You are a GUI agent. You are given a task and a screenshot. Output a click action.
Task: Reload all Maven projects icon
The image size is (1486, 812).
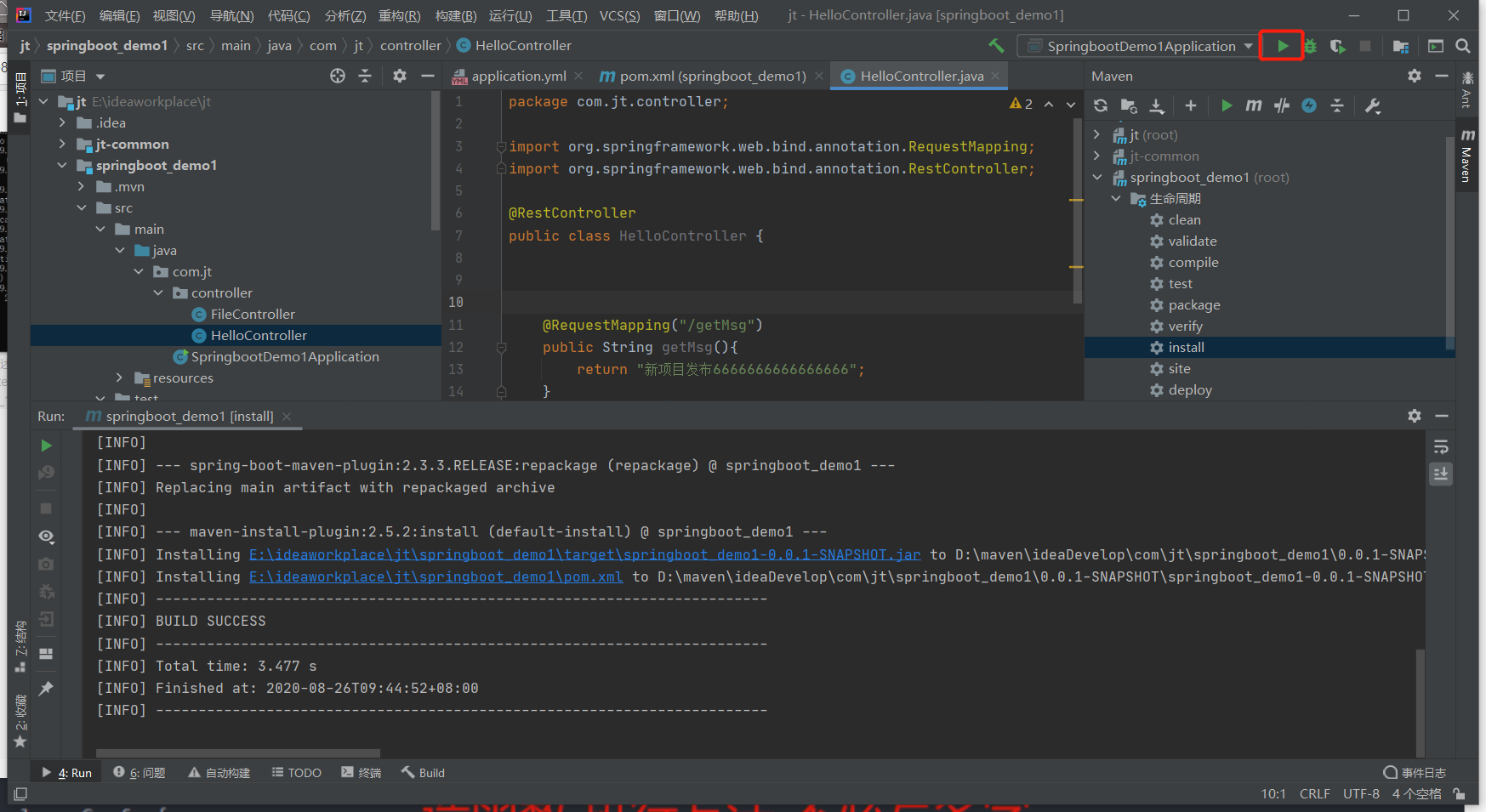[1101, 105]
